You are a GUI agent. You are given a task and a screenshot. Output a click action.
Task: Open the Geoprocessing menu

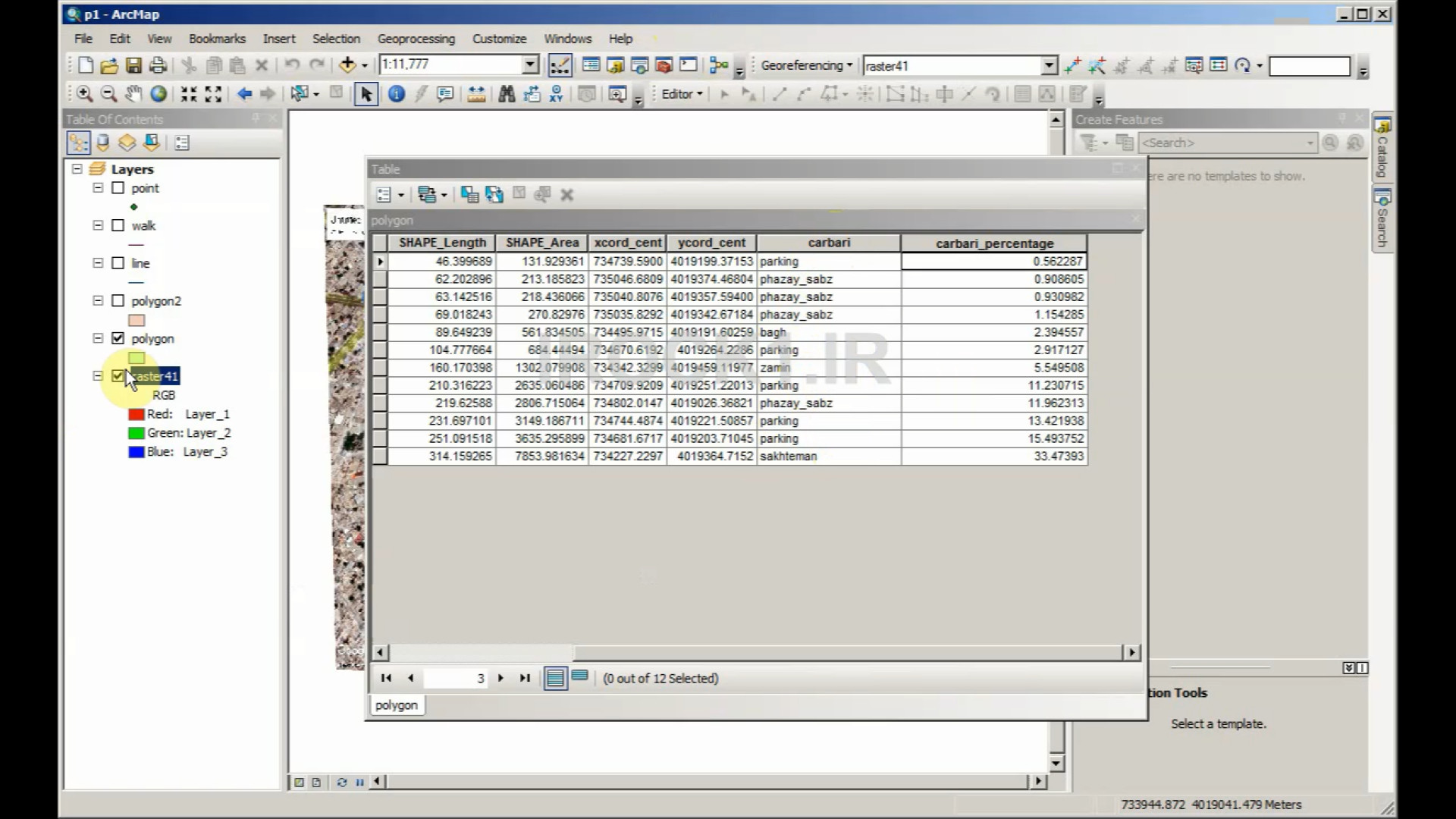(416, 39)
